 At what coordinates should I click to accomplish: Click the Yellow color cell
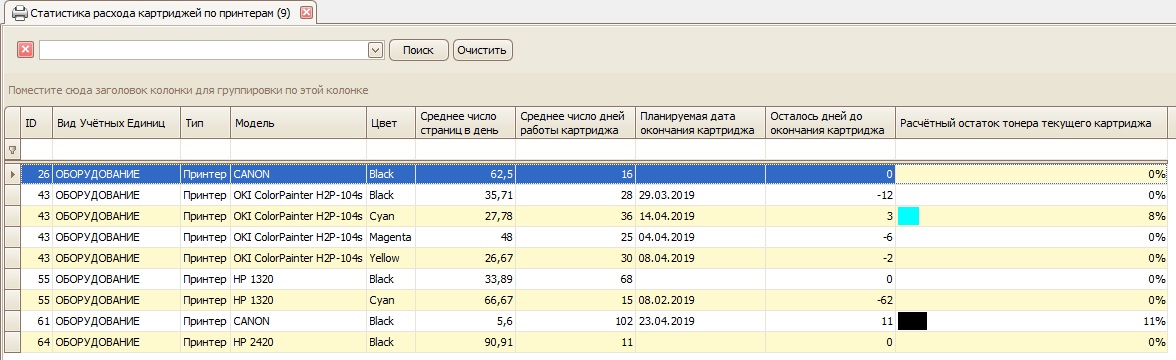pyautogui.click(x=391, y=258)
